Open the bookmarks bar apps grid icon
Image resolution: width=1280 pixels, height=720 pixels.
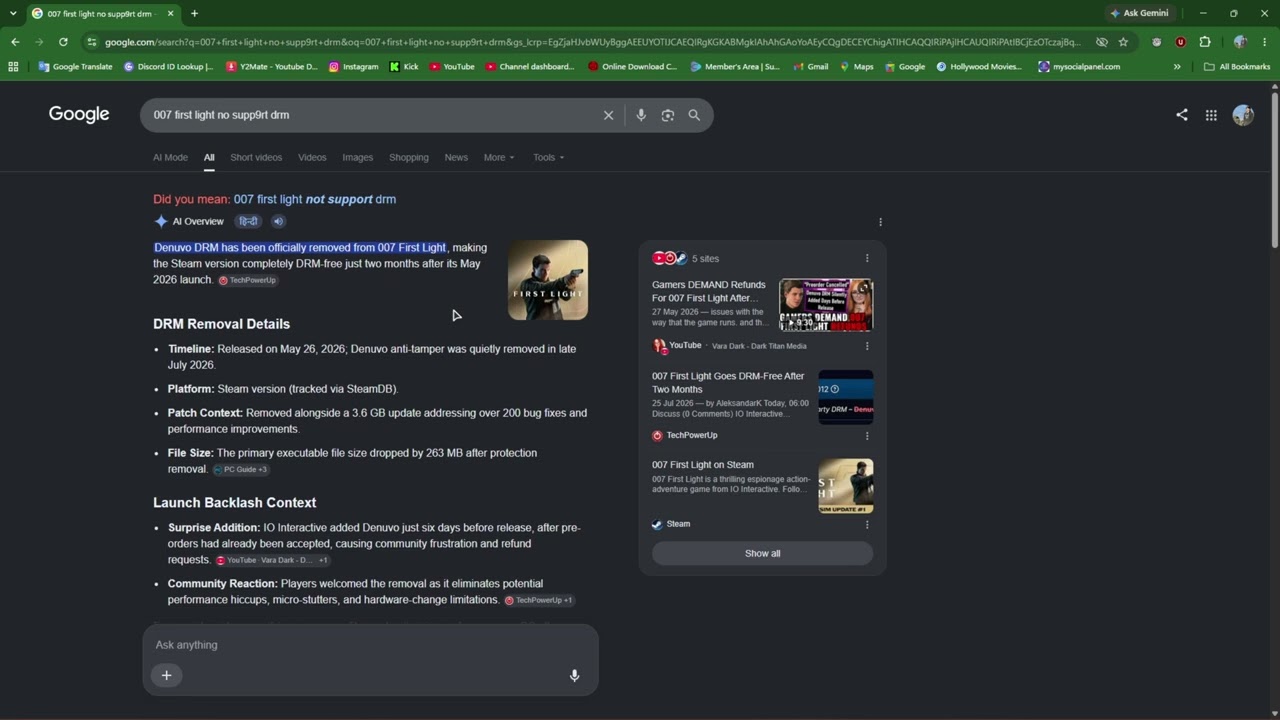click(x=13, y=67)
